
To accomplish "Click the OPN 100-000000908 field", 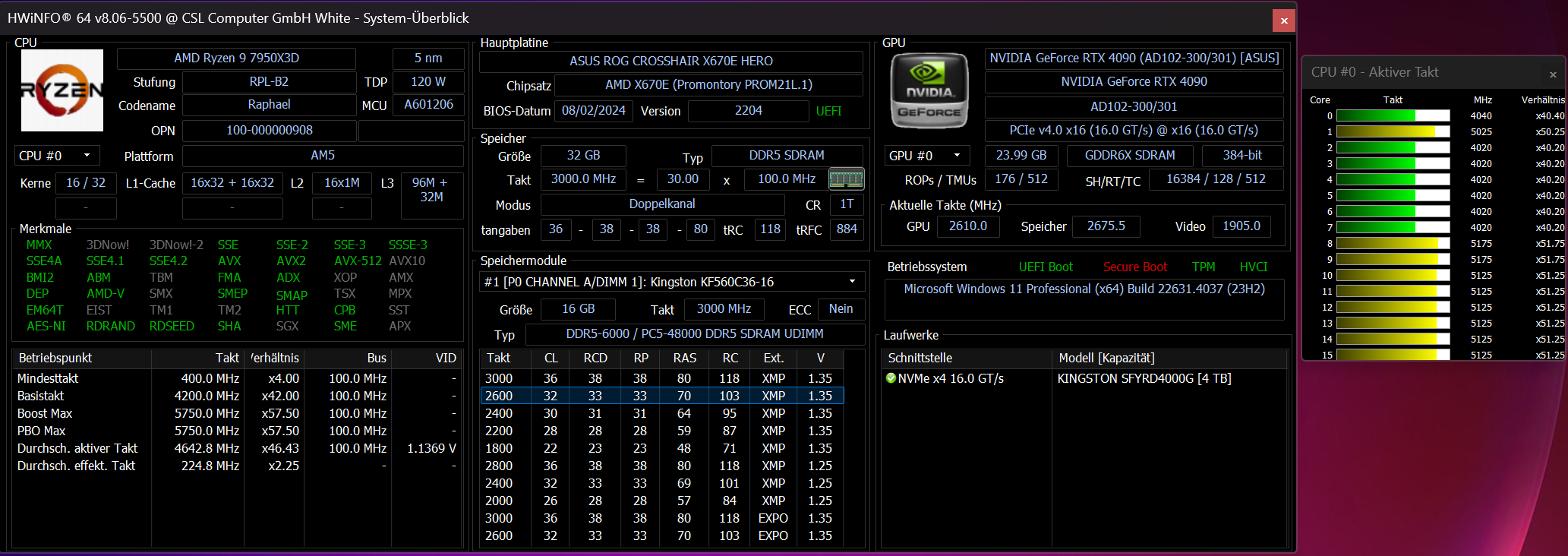I will click(270, 131).
